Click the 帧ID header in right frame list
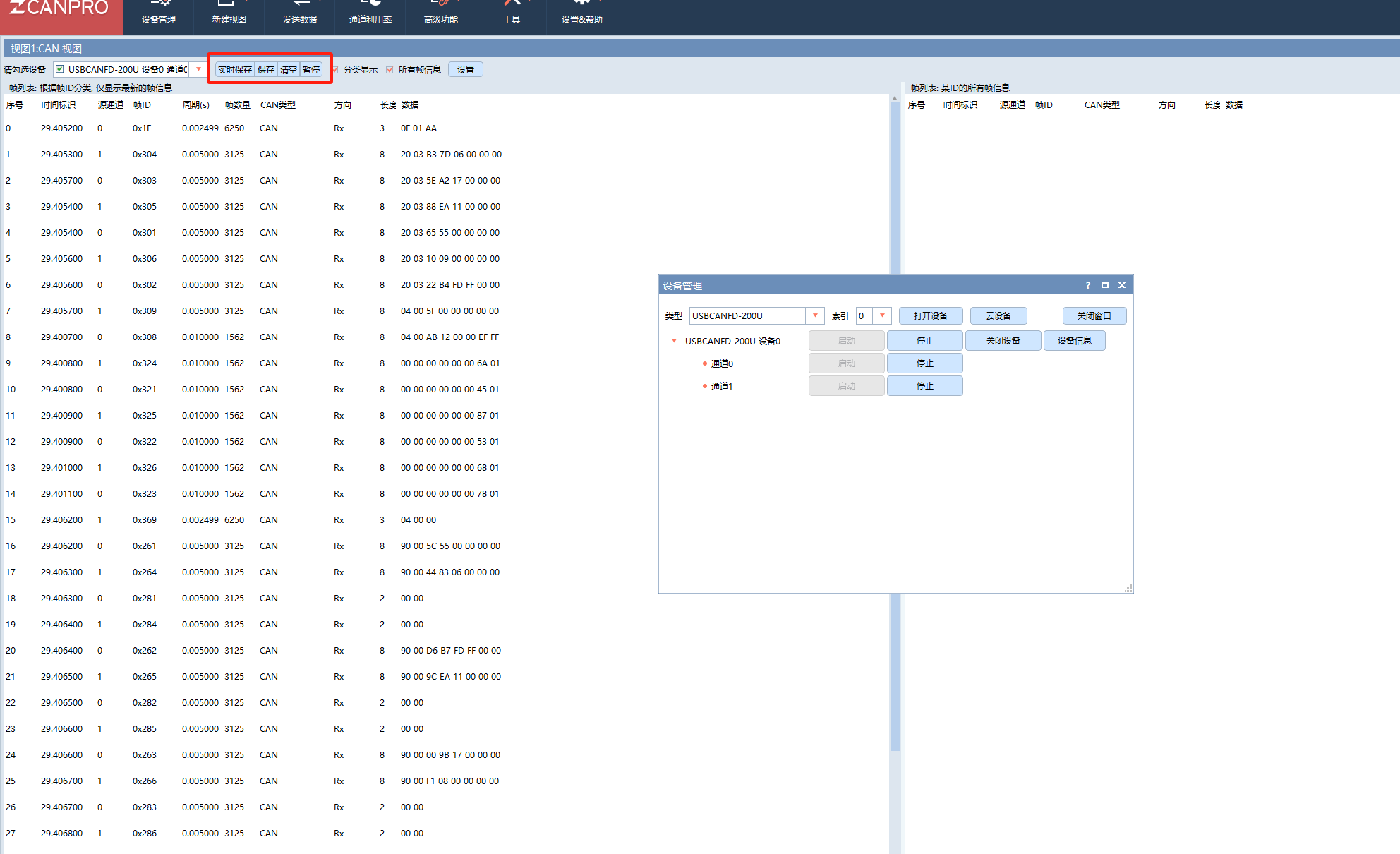The width and height of the screenshot is (1400, 854). point(1044,104)
